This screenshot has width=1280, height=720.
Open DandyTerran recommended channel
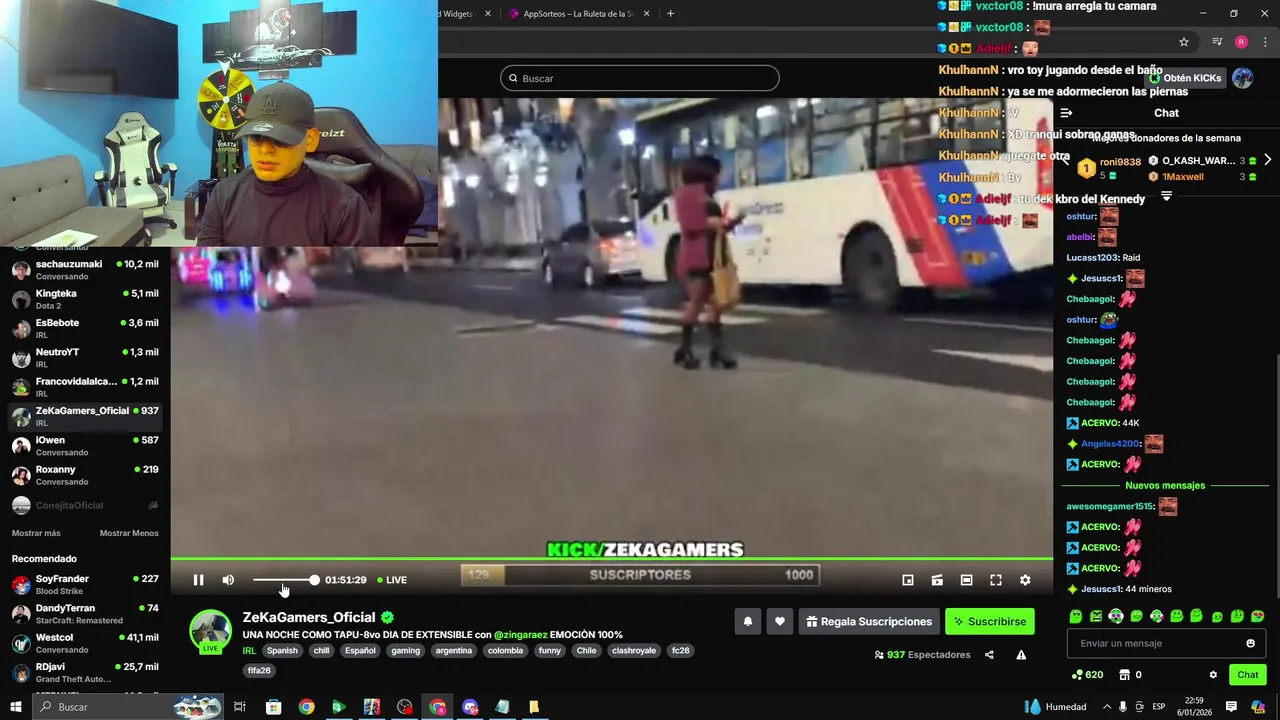85,614
